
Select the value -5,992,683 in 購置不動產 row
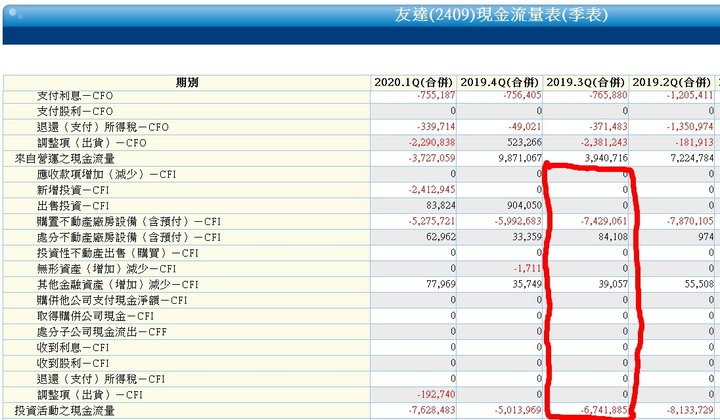click(x=518, y=221)
